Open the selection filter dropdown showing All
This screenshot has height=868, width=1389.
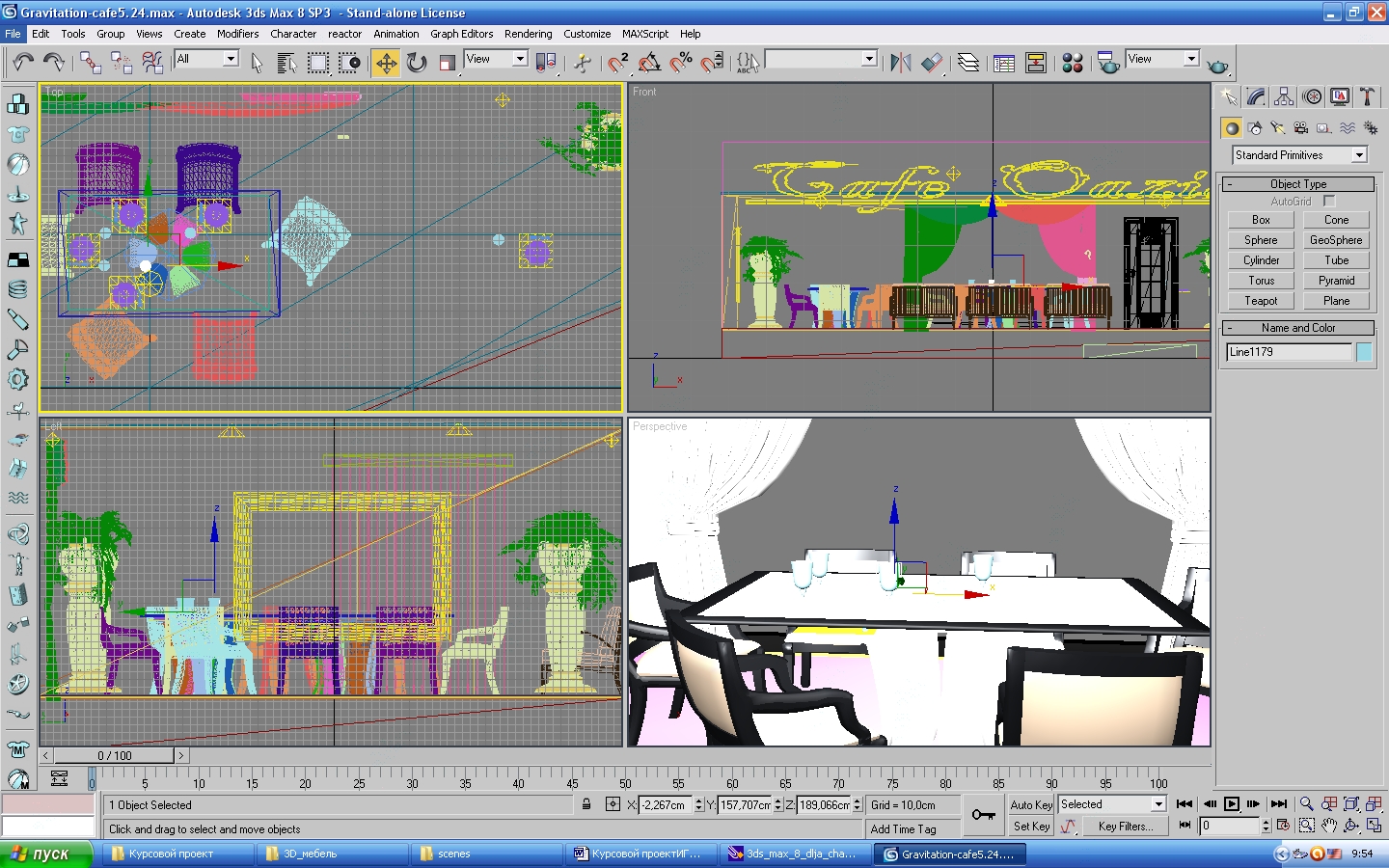[206, 59]
